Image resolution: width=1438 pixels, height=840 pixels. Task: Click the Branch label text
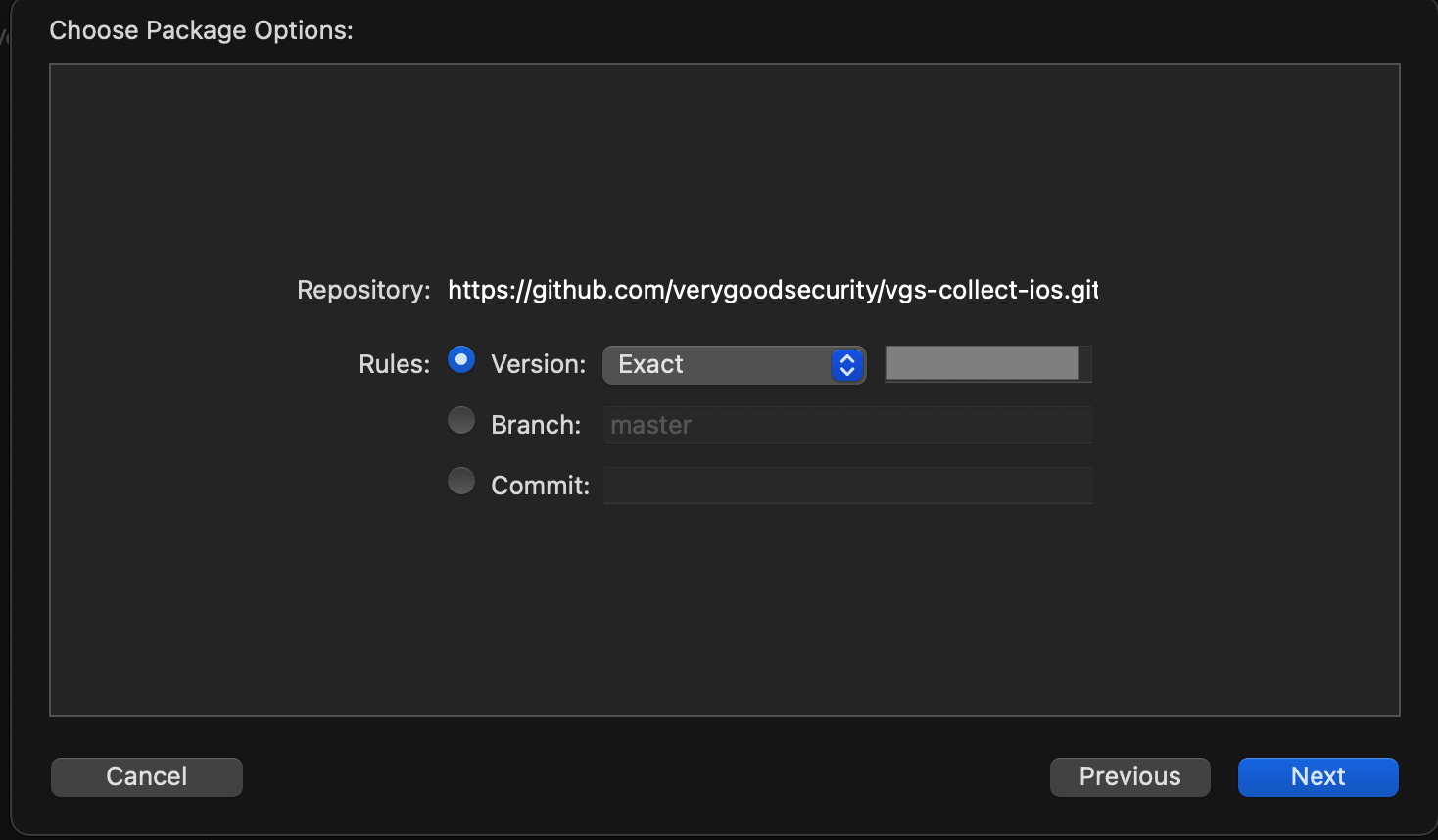pos(536,425)
